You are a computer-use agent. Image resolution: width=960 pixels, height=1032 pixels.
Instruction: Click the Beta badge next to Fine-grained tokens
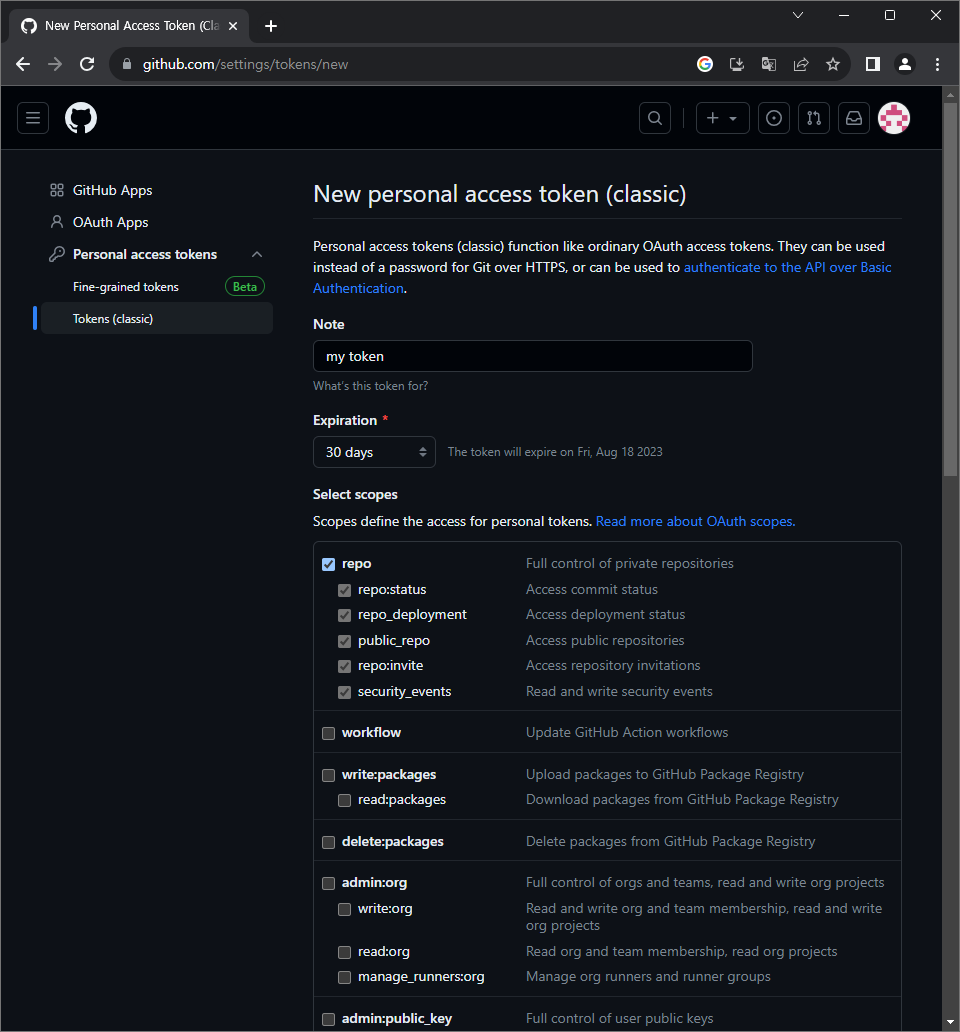245,287
